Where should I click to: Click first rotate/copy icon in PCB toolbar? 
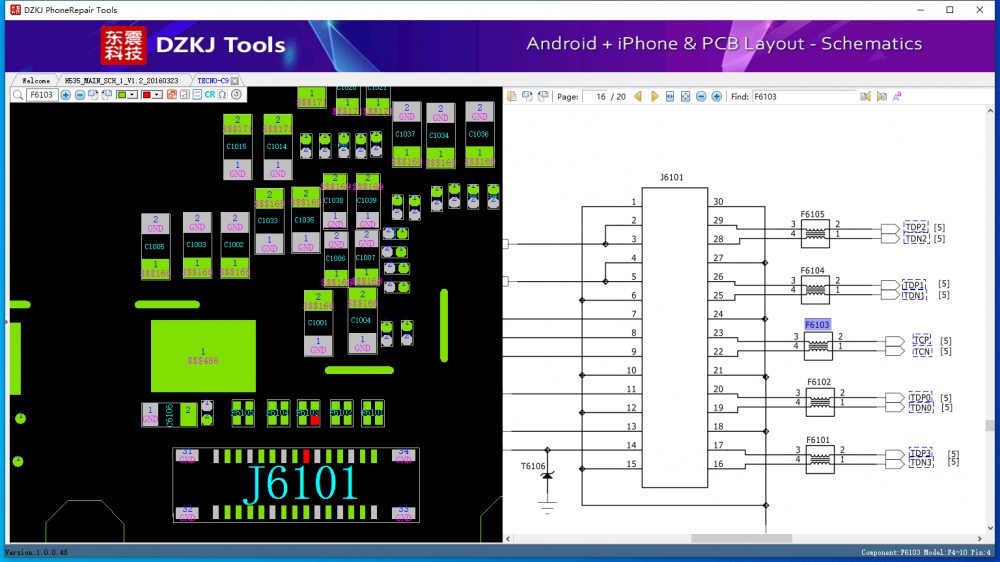point(93,95)
